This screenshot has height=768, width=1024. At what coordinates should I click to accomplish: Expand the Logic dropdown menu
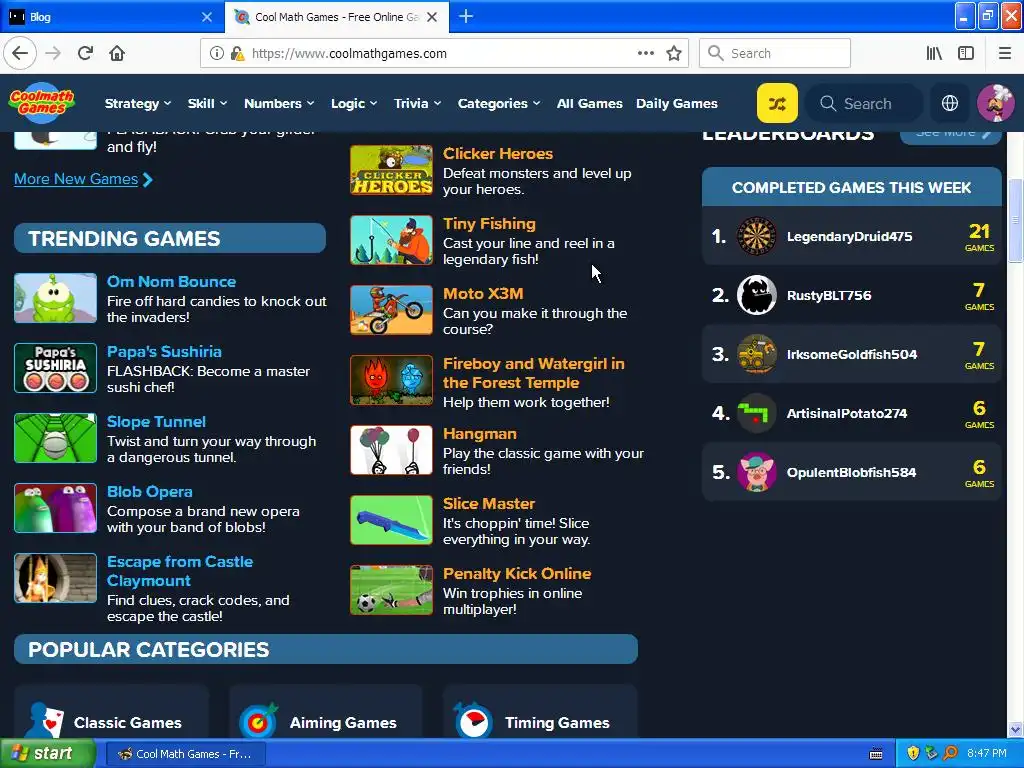tap(354, 103)
